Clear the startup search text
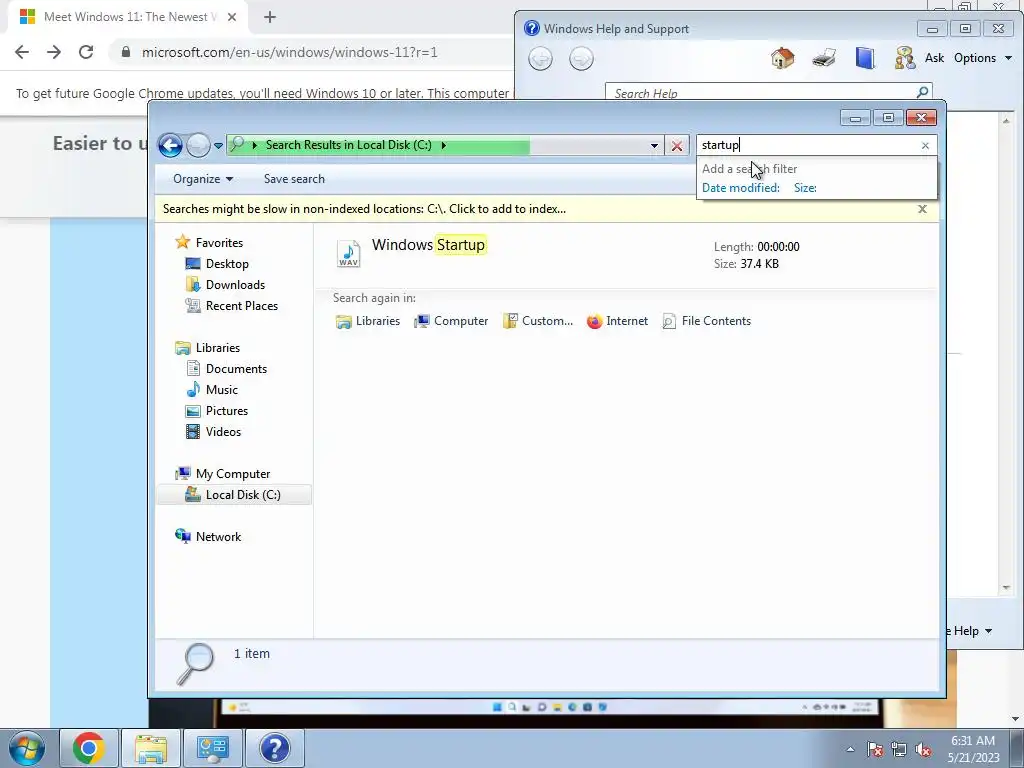The height and width of the screenshot is (768, 1024). (925, 146)
